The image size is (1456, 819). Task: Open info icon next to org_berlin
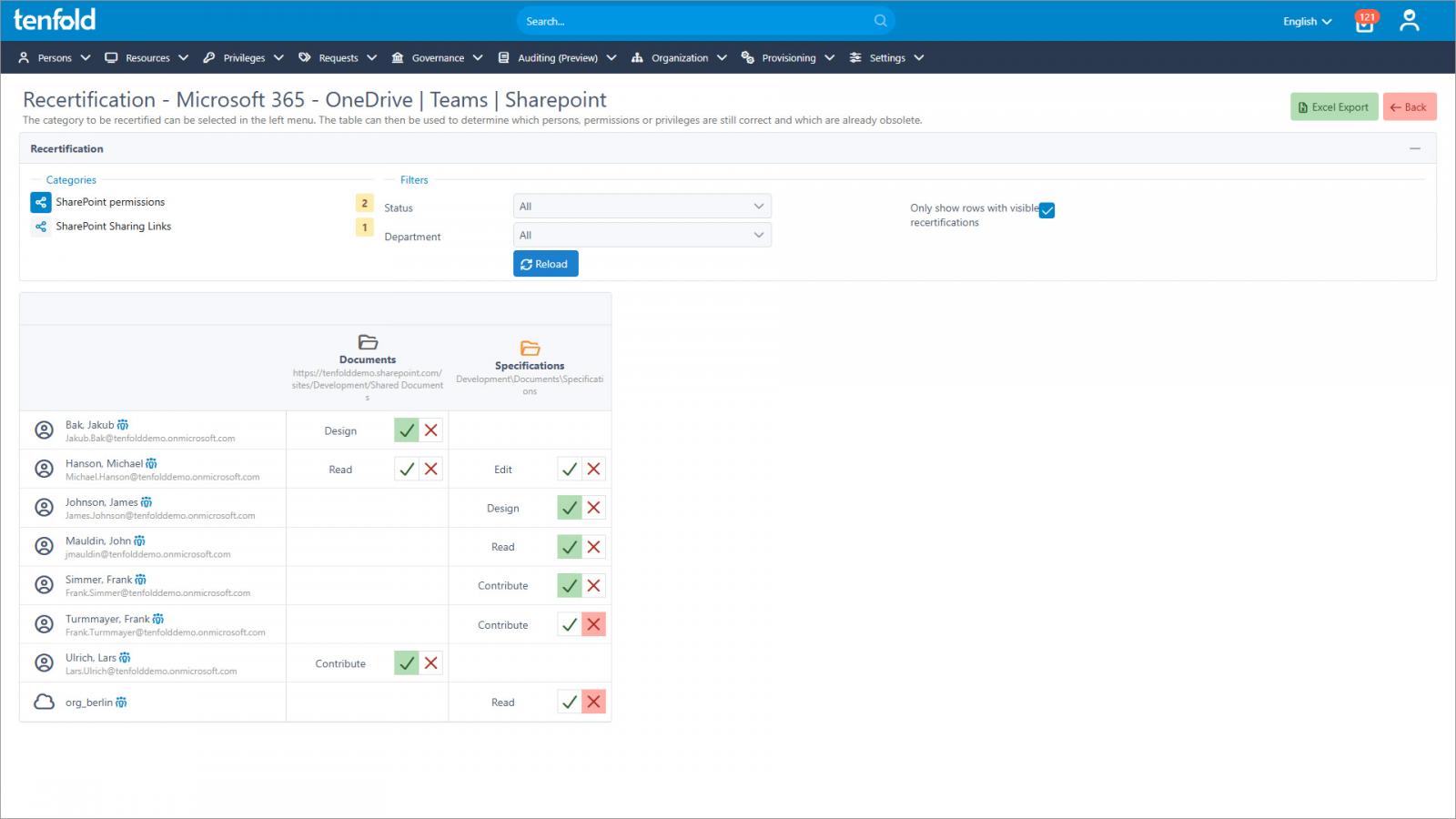[x=121, y=703]
